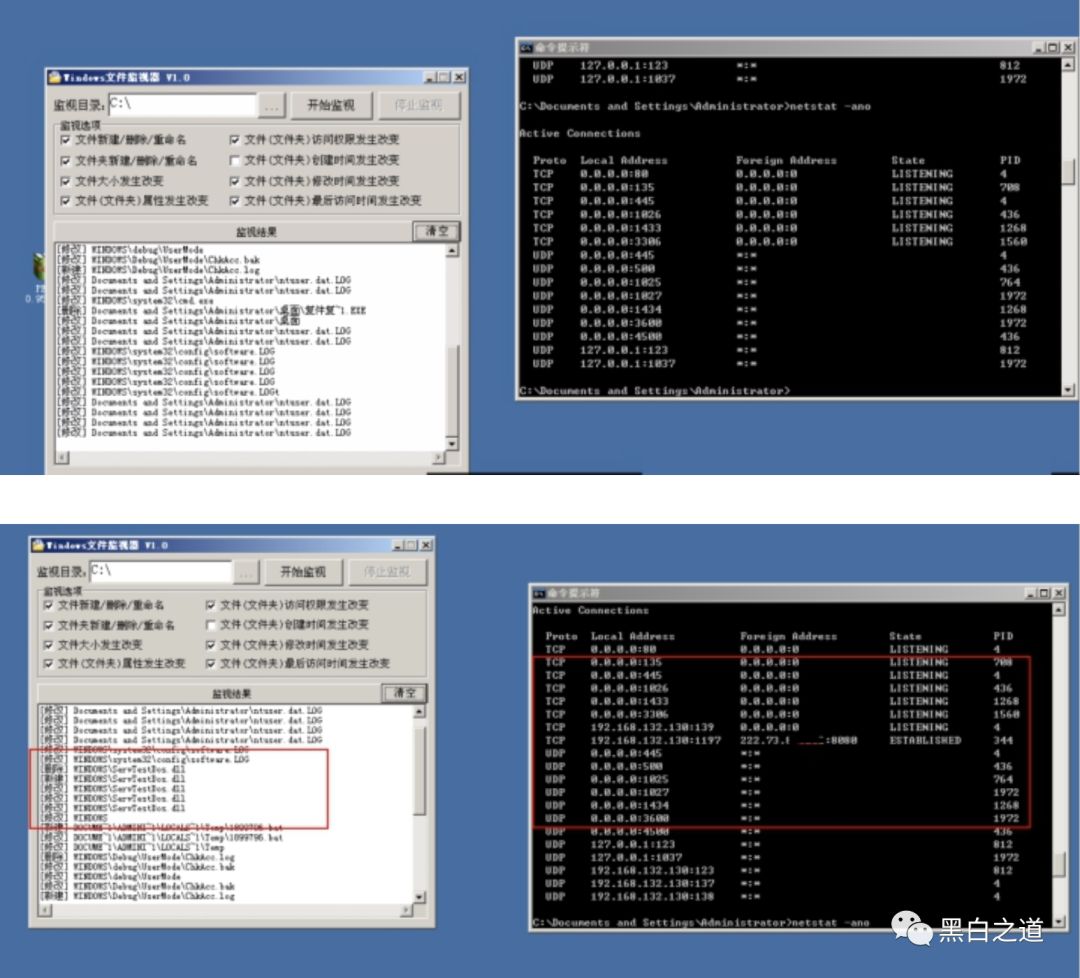Click the upper command prompt's title icon
Screen dimensions: 1080x978
tap(527, 48)
